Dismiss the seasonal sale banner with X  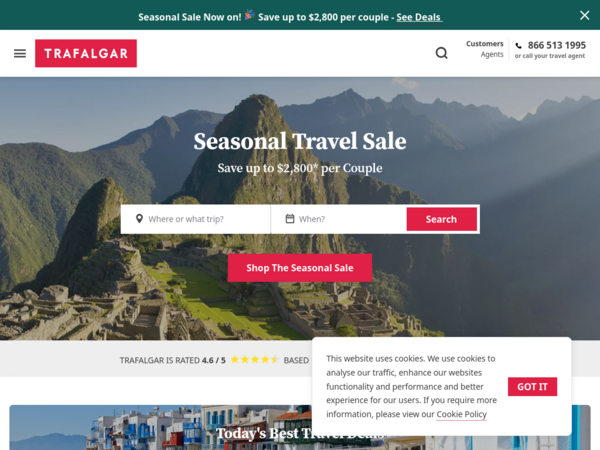584,15
